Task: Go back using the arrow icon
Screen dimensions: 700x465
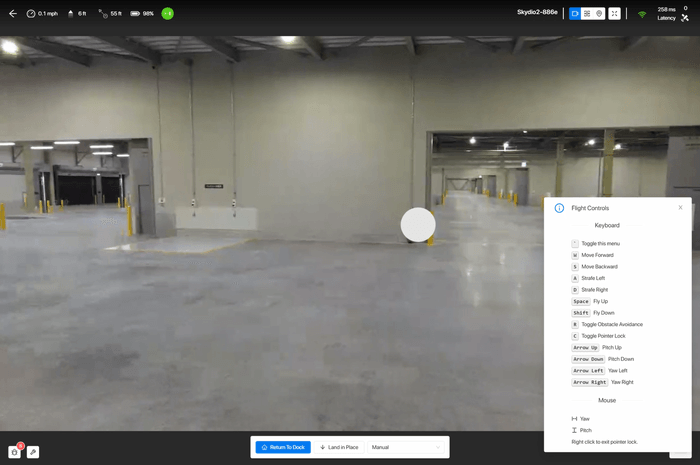Action: coord(13,13)
